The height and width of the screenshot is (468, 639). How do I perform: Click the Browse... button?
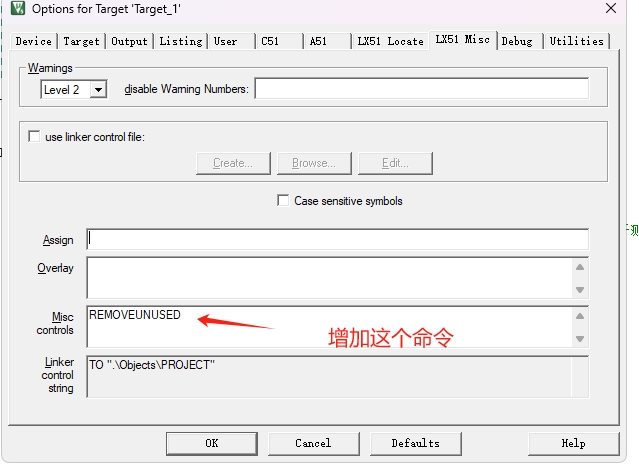click(x=314, y=163)
